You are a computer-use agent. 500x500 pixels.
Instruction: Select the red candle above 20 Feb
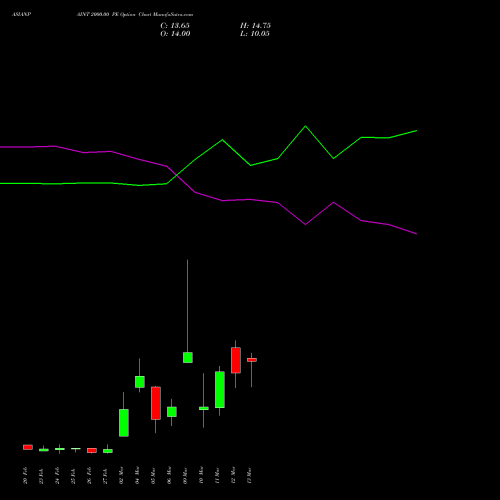[x=28, y=447]
